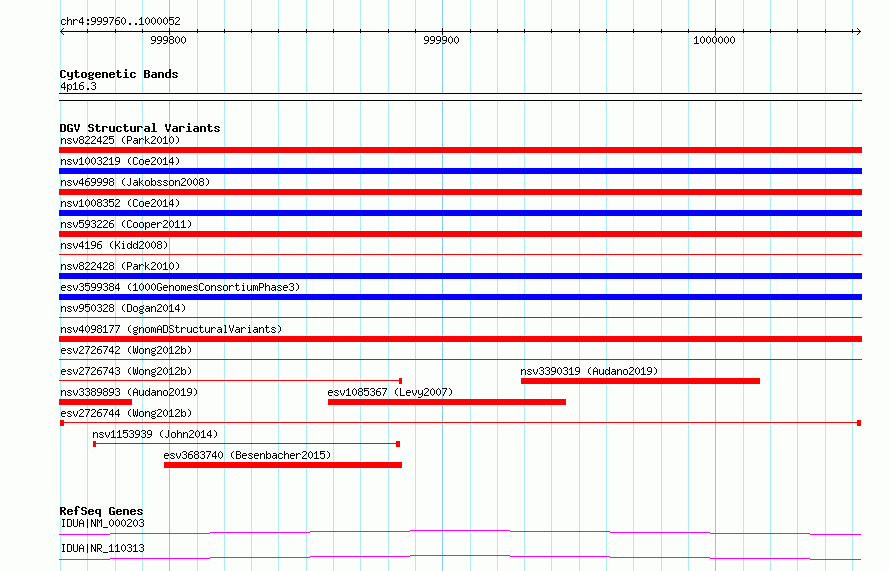Select the nsv4196 (Kidd2008) label

(x=114, y=245)
